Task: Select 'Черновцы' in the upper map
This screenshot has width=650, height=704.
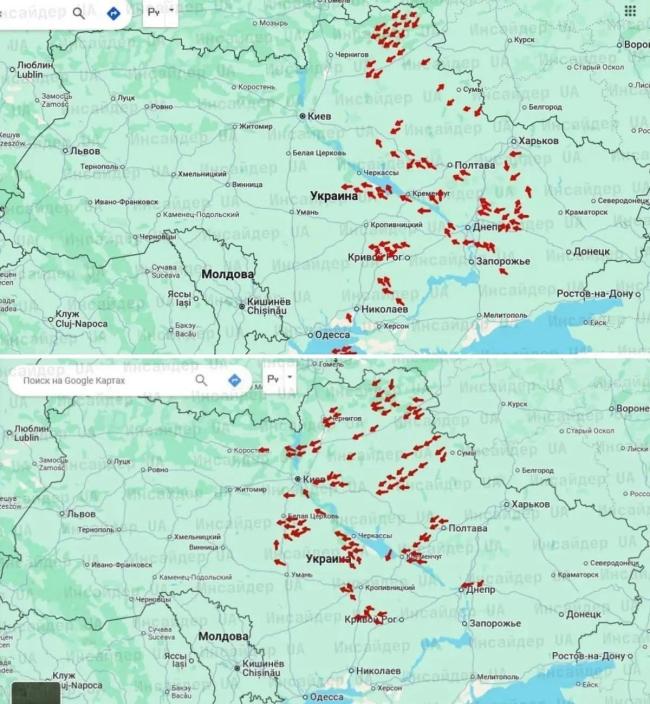Action: [158, 237]
